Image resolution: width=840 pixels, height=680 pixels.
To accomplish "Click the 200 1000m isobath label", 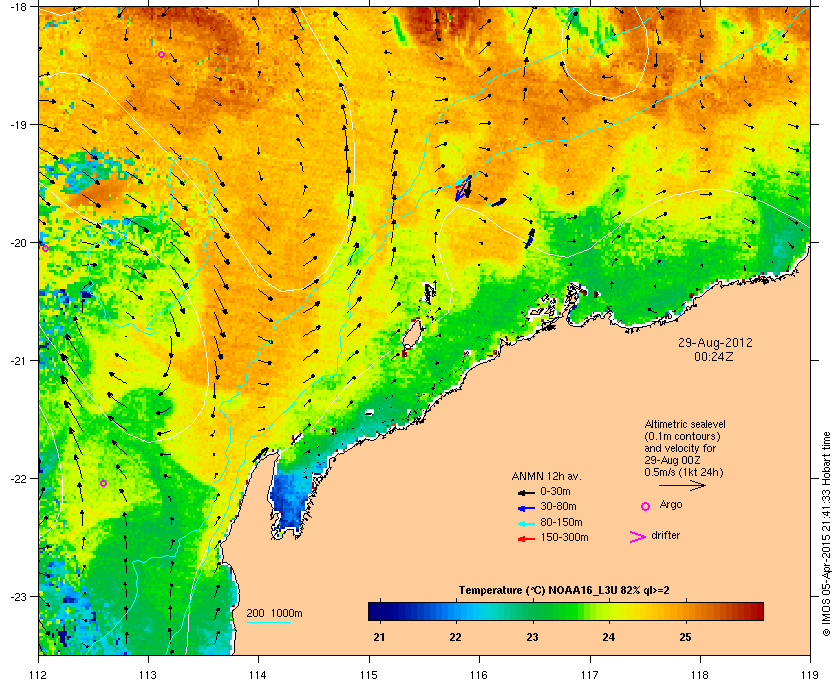I will (274, 614).
